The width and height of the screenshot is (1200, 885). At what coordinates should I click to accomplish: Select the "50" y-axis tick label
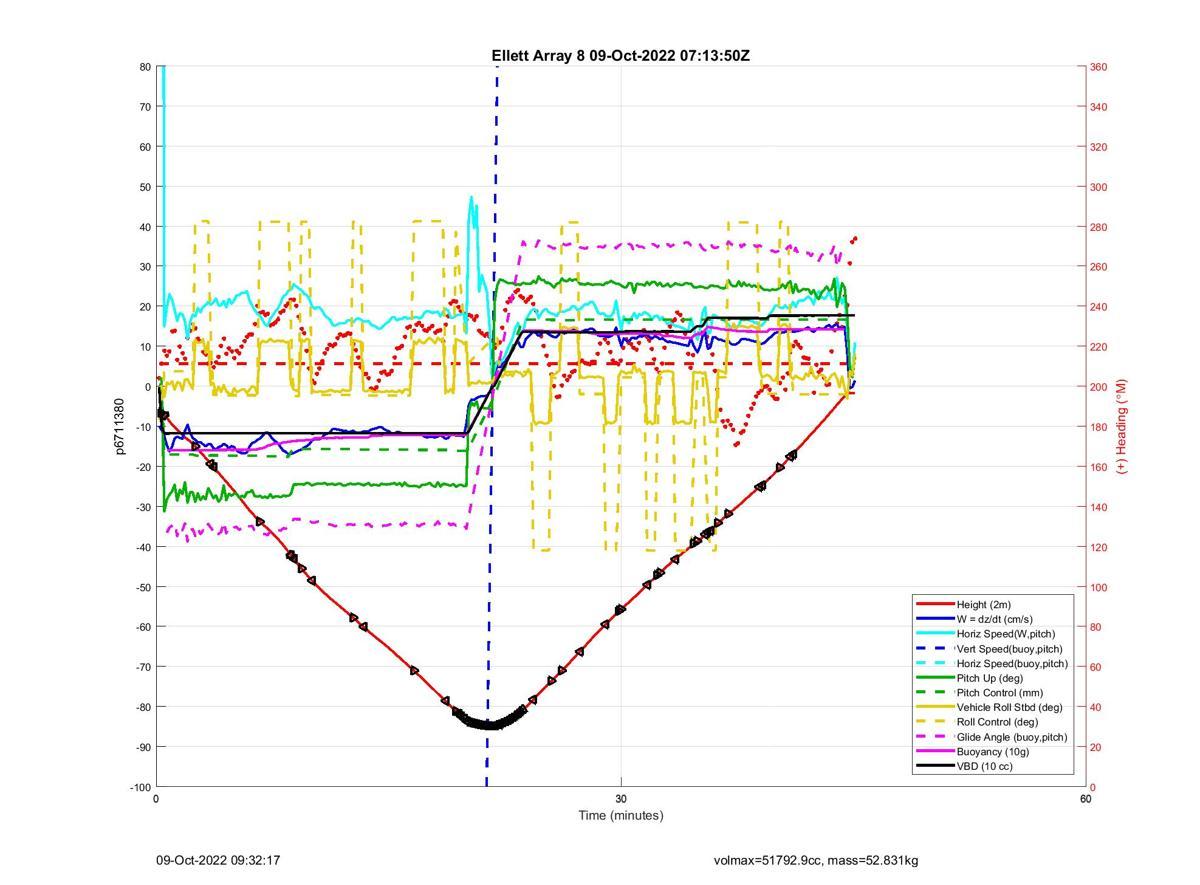(145, 187)
